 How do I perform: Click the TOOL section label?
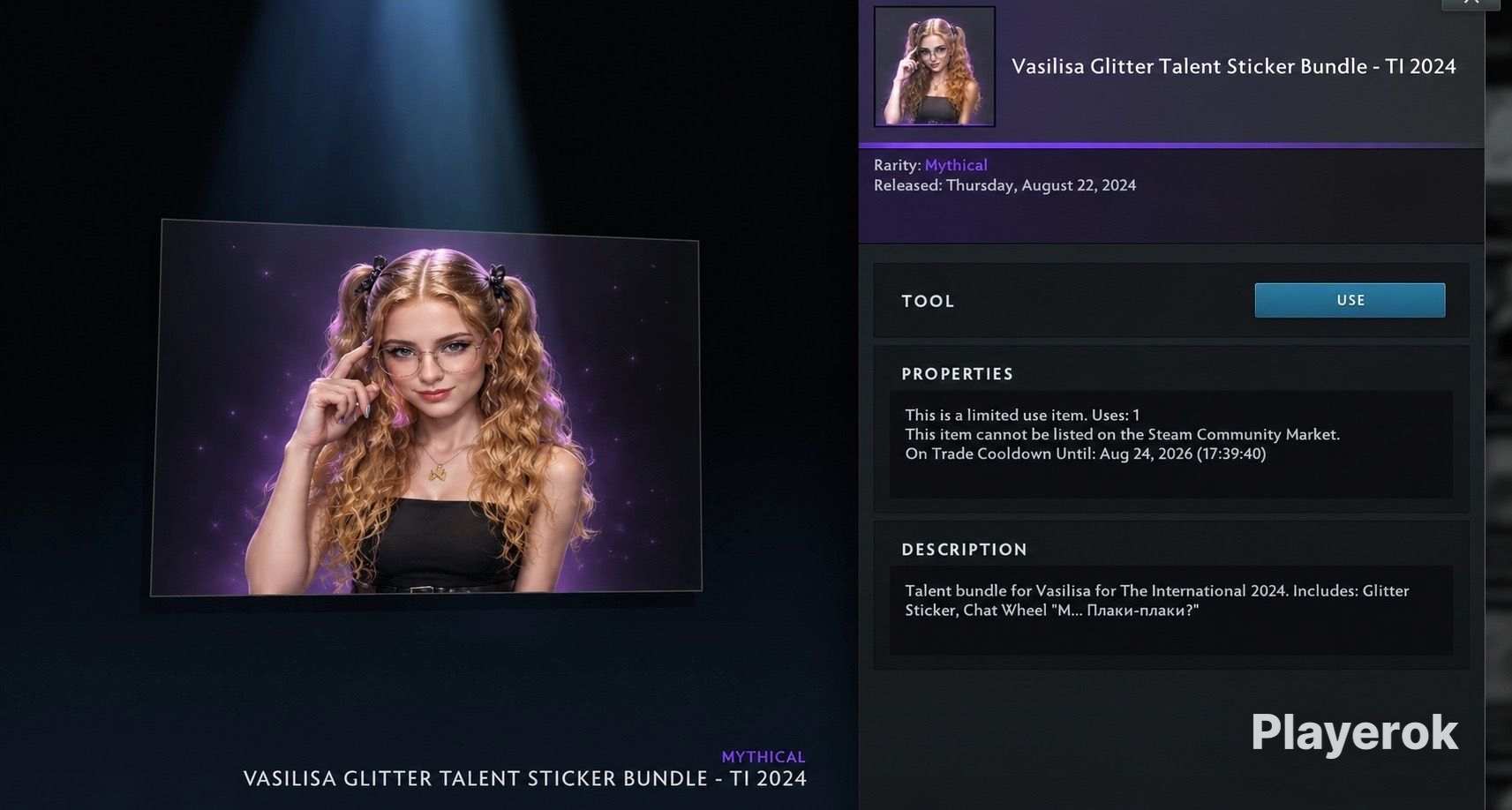point(928,301)
